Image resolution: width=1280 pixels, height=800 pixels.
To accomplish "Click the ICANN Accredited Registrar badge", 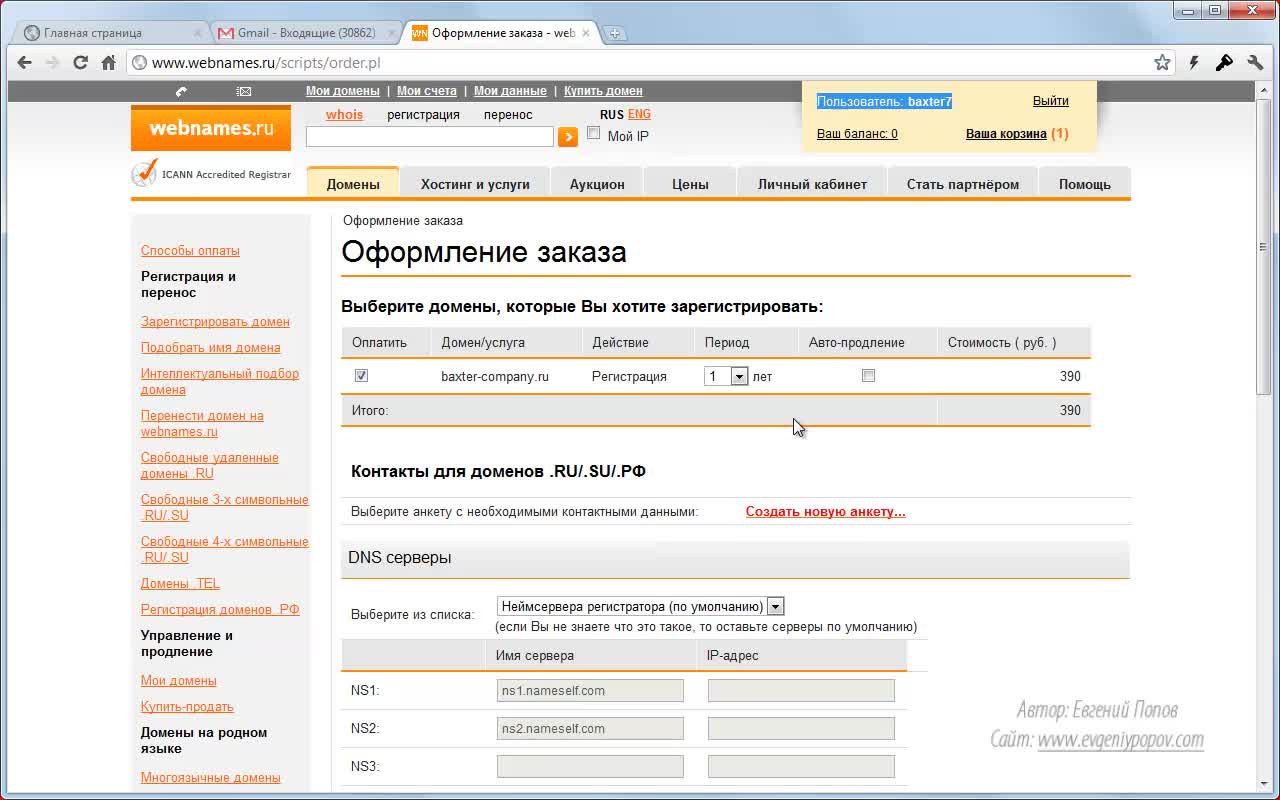I will tap(211, 174).
